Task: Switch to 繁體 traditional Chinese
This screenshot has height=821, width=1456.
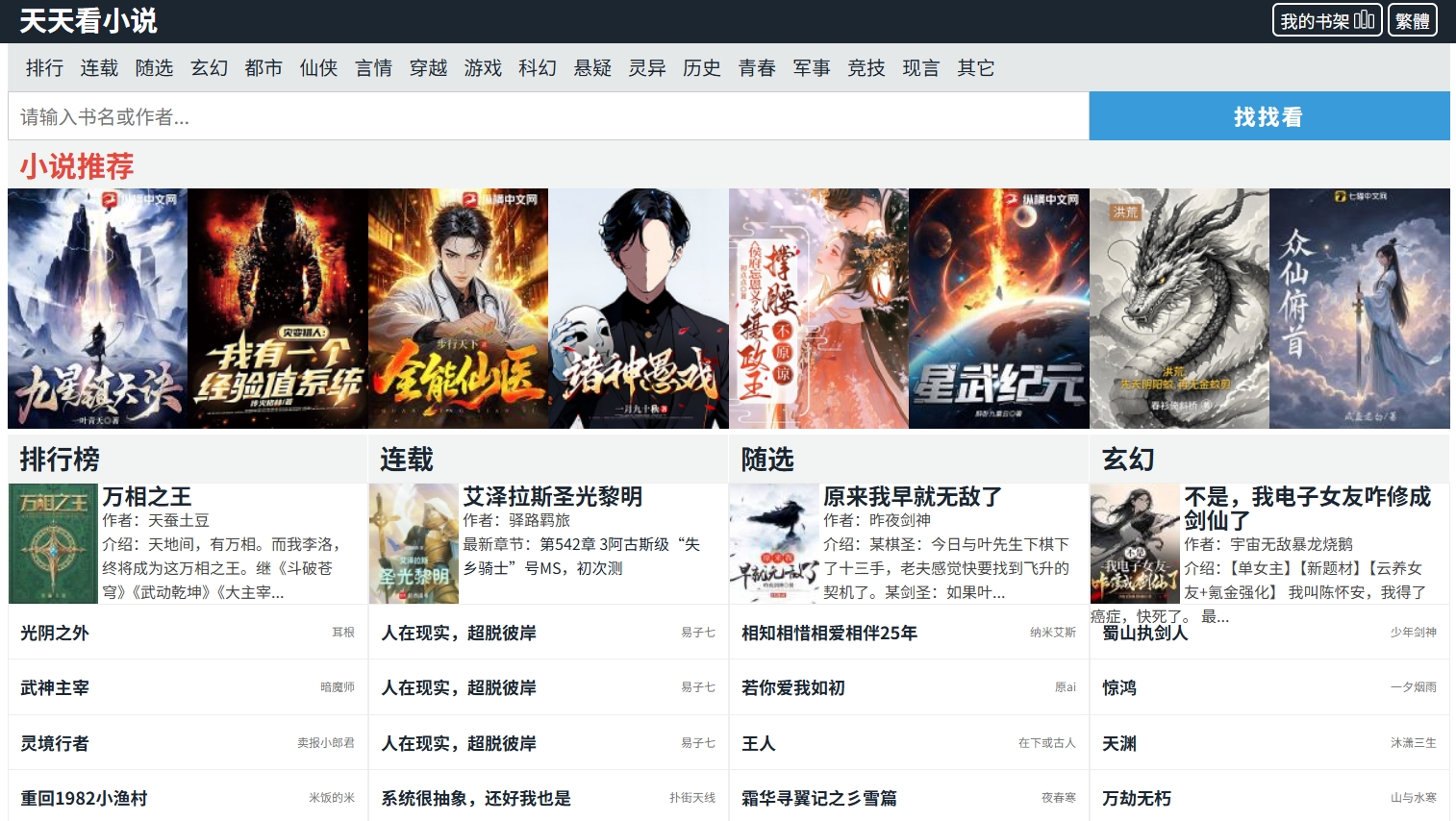Action: (x=1412, y=20)
